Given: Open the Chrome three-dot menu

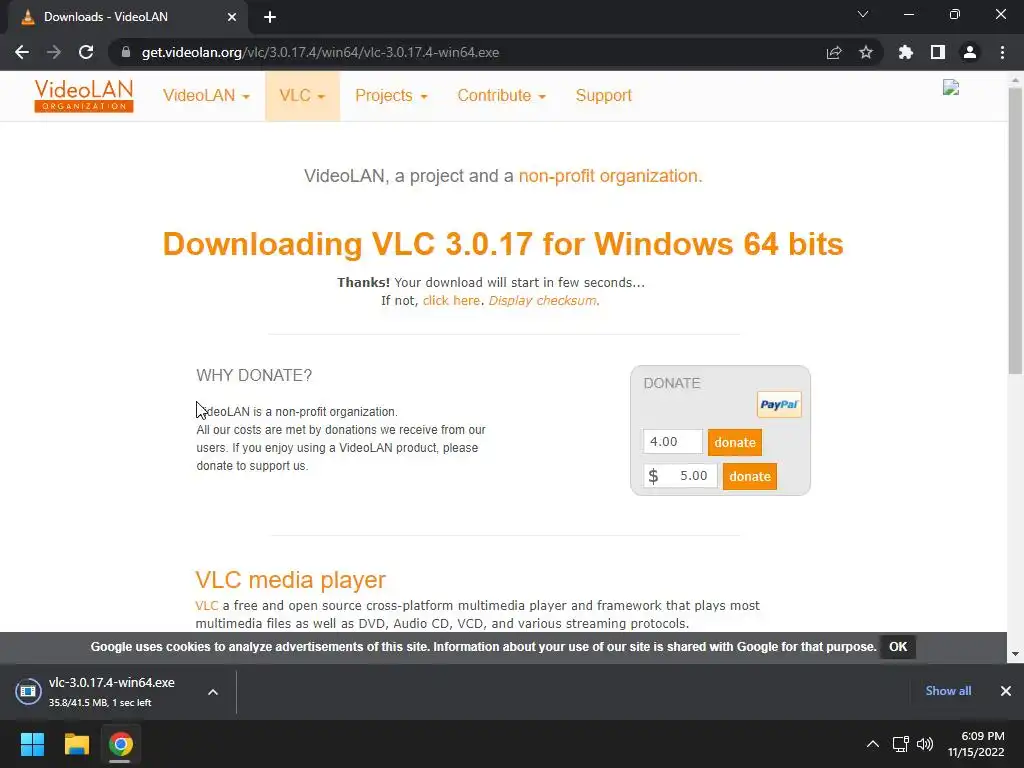Looking at the screenshot, I should (x=1002, y=52).
